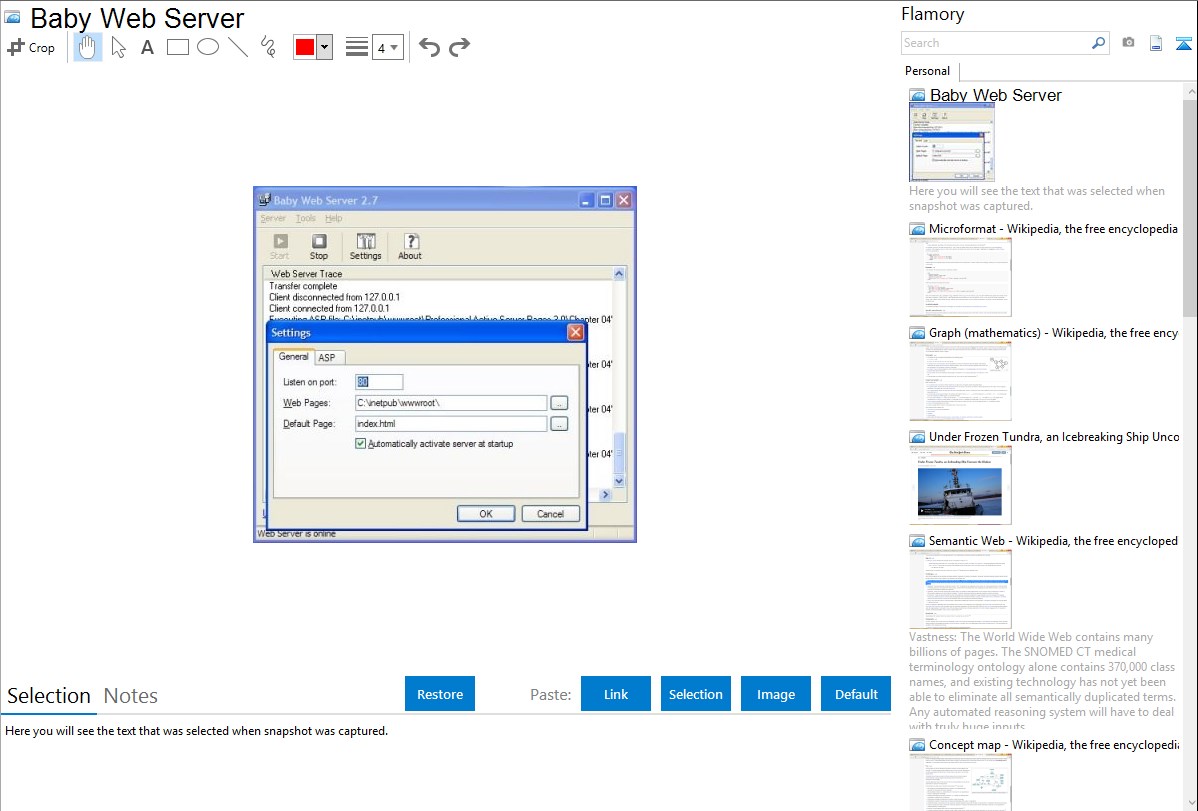Click the About toolbar icon

(410, 247)
